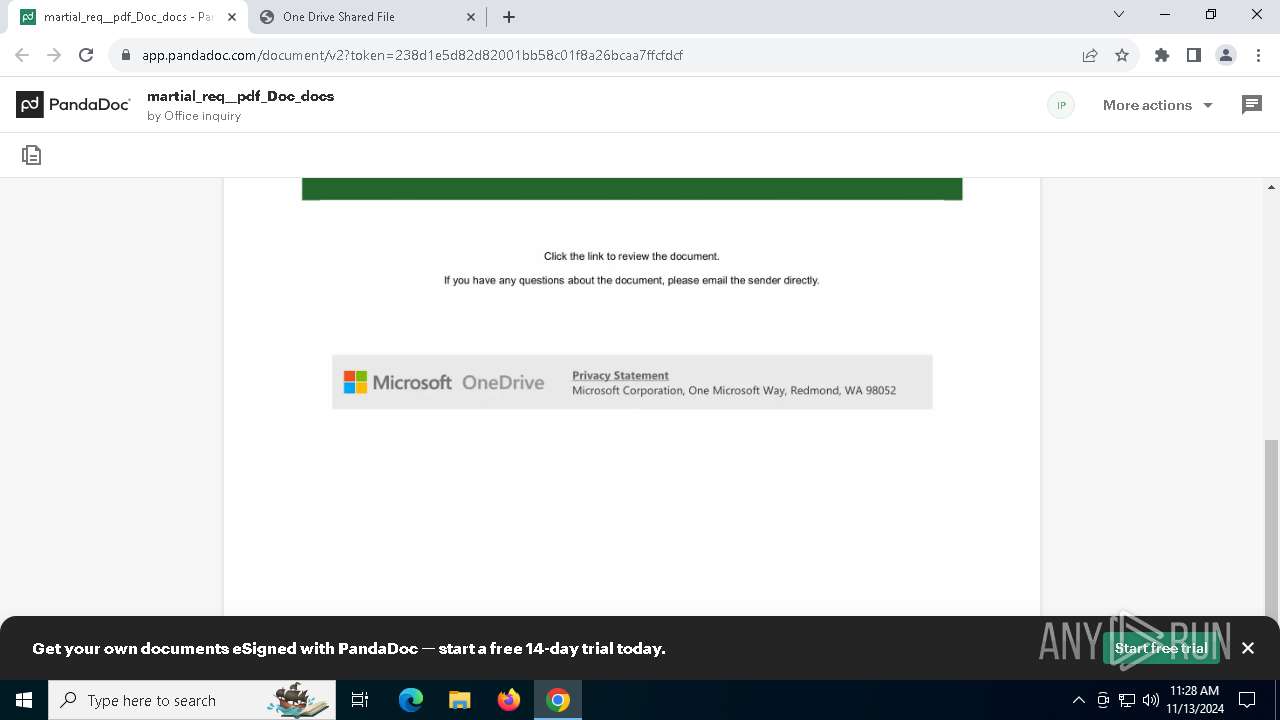Reload the current page

(x=86, y=55)
